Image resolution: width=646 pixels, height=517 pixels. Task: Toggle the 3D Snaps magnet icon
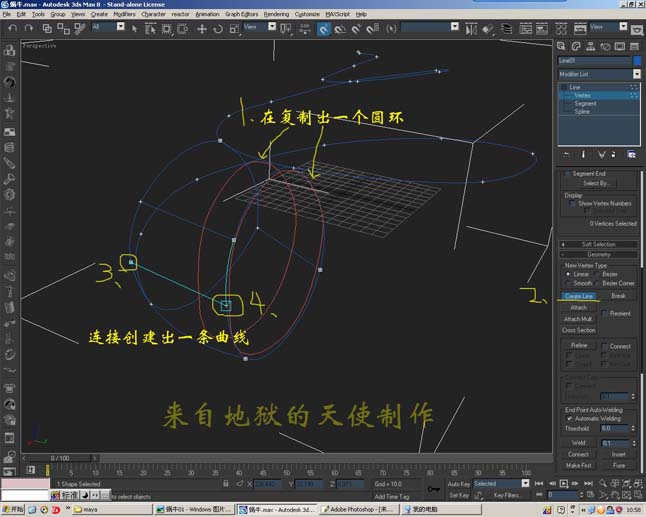pos(324,29)
